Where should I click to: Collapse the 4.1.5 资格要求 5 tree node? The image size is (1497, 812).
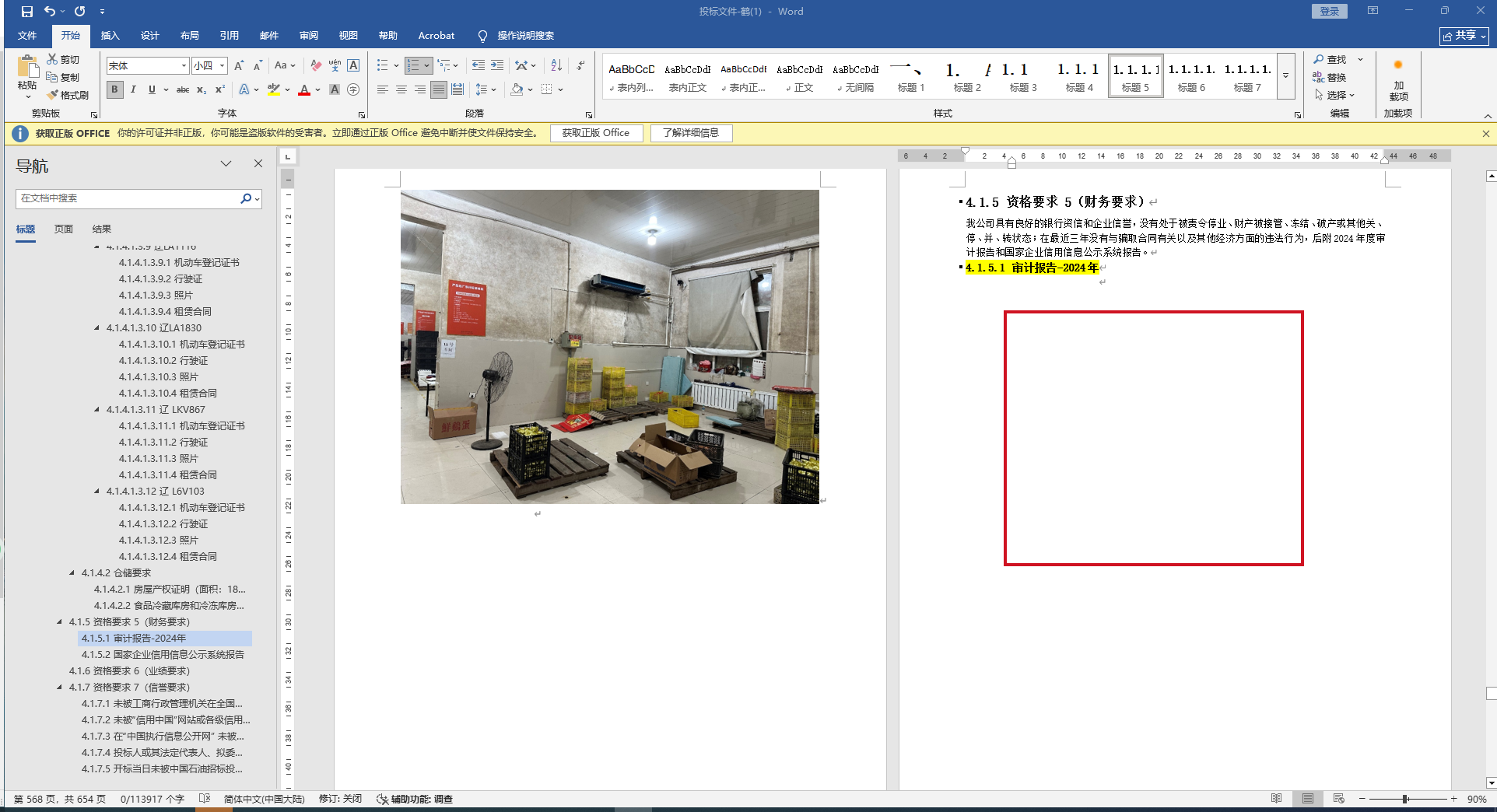(60, 622)
